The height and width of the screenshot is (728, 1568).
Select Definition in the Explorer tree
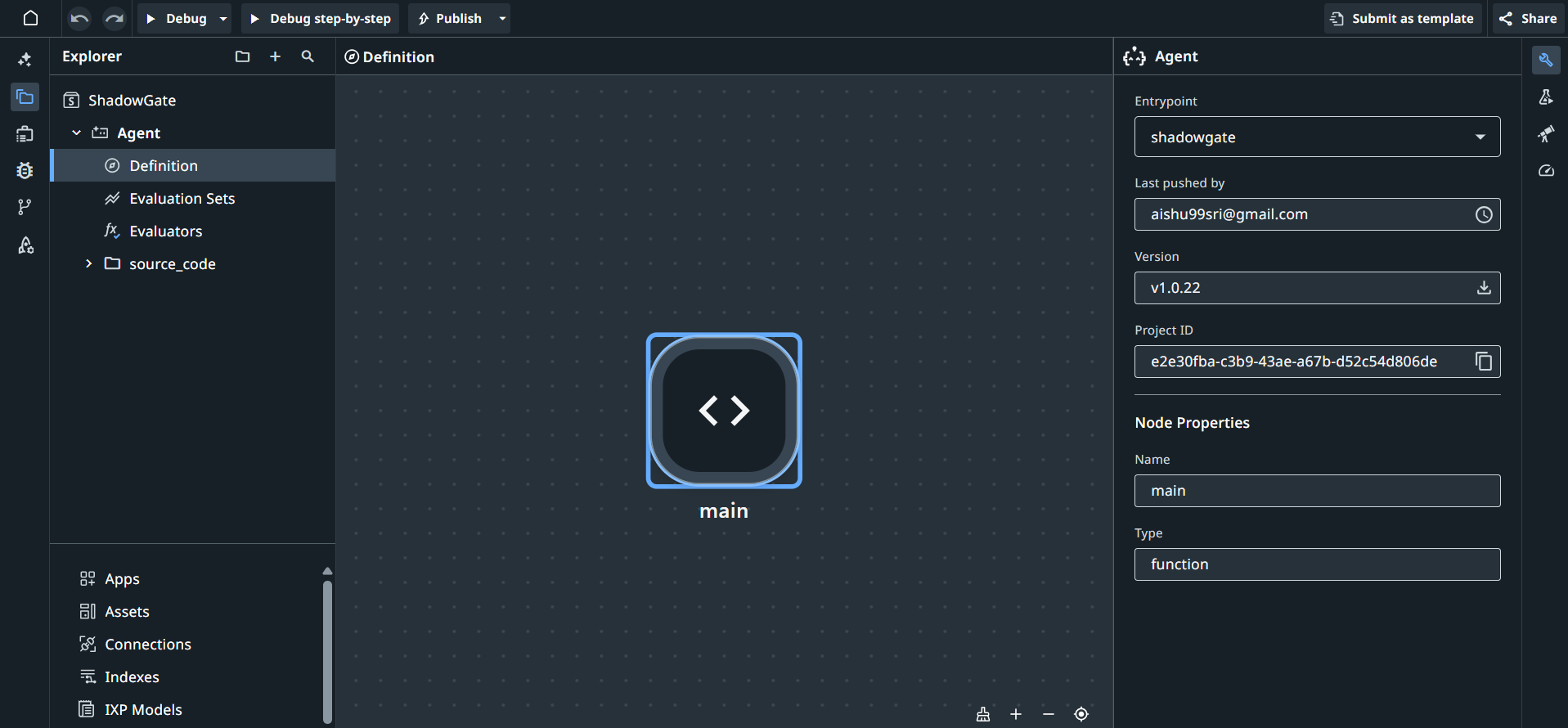[193, 165]
